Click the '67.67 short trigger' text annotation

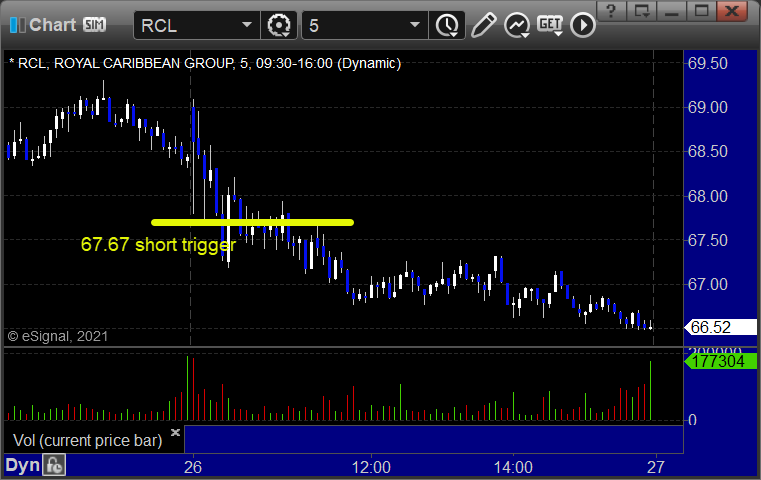pyautogui.click(x=158, y=245)
